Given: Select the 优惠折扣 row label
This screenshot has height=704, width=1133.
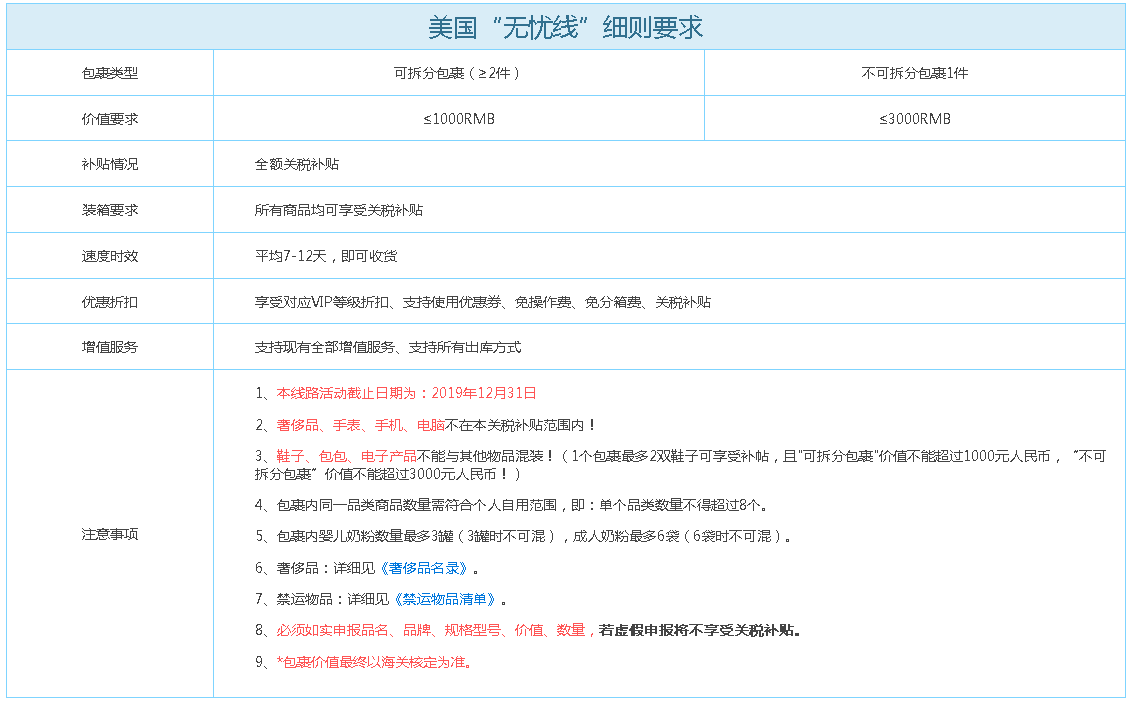Looking at the screenshot, I should [110, 302].
